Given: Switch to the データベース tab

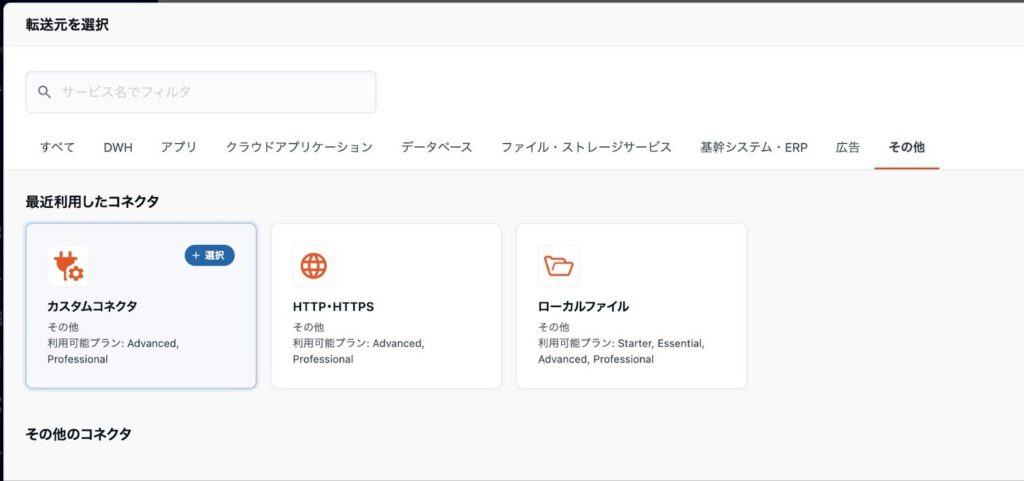Looking at the screenshot, I should click(x=436, y=147).
